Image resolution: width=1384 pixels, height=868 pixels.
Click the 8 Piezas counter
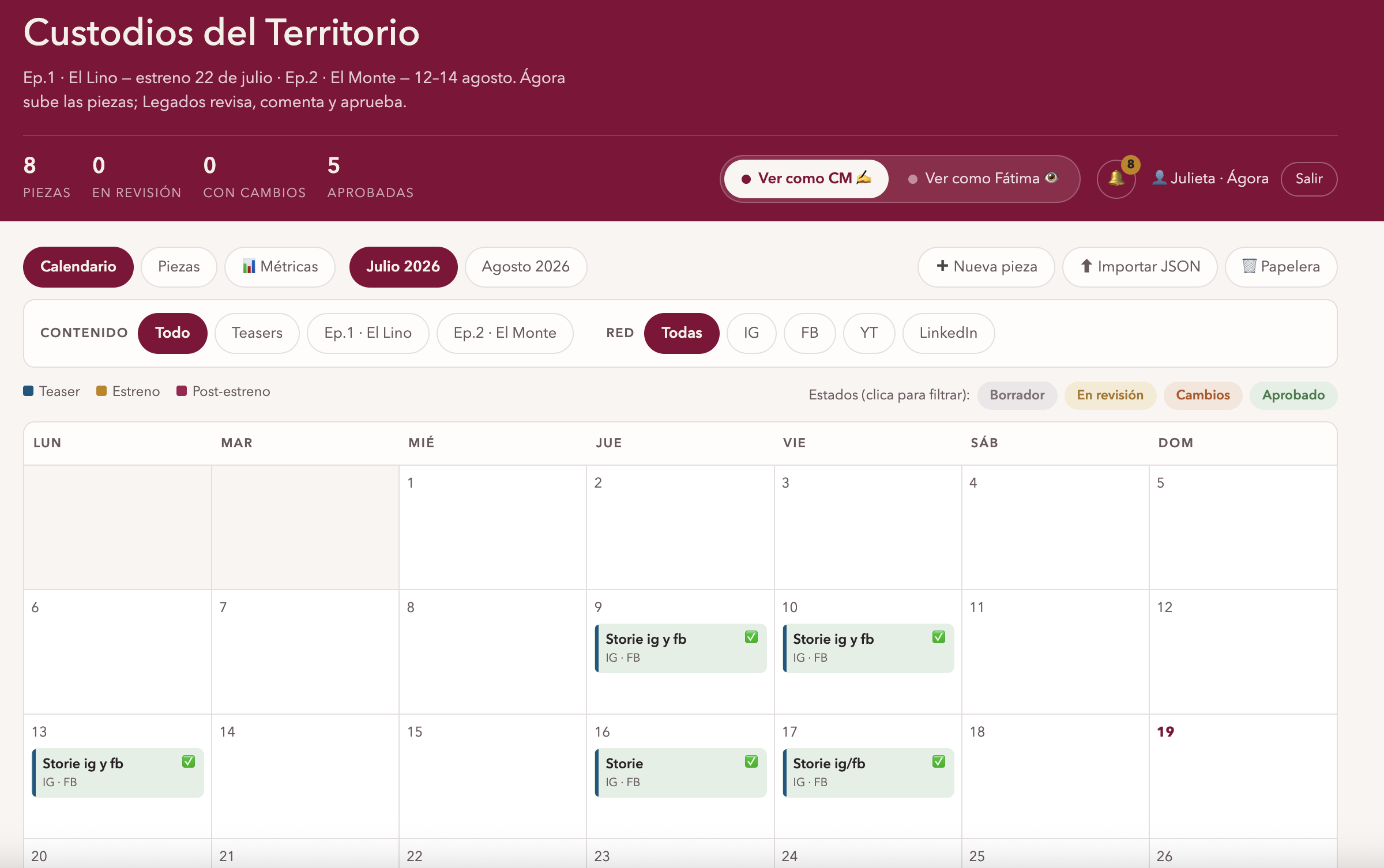[x=47, y=177]
